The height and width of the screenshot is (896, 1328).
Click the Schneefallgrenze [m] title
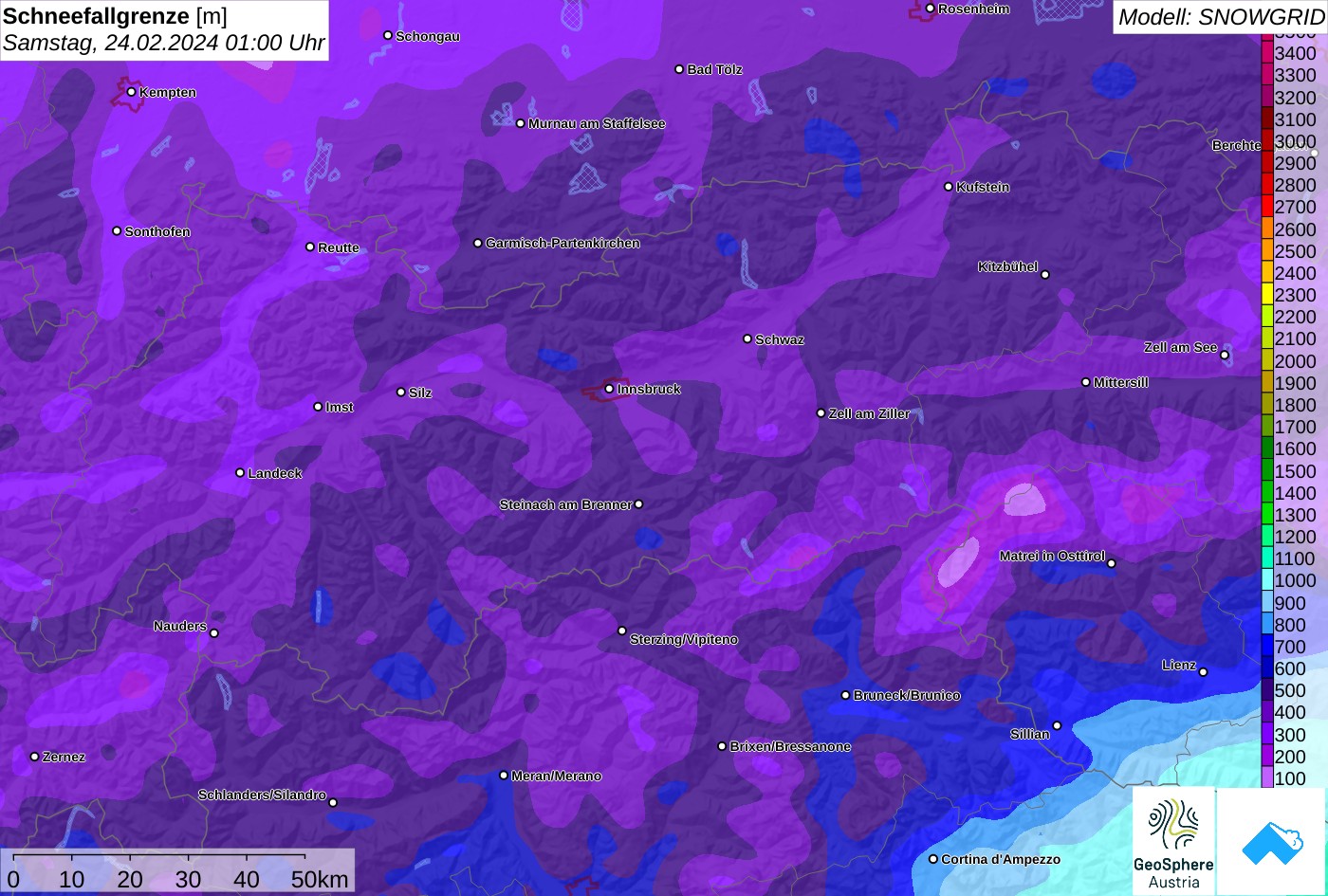pos(115,16)
